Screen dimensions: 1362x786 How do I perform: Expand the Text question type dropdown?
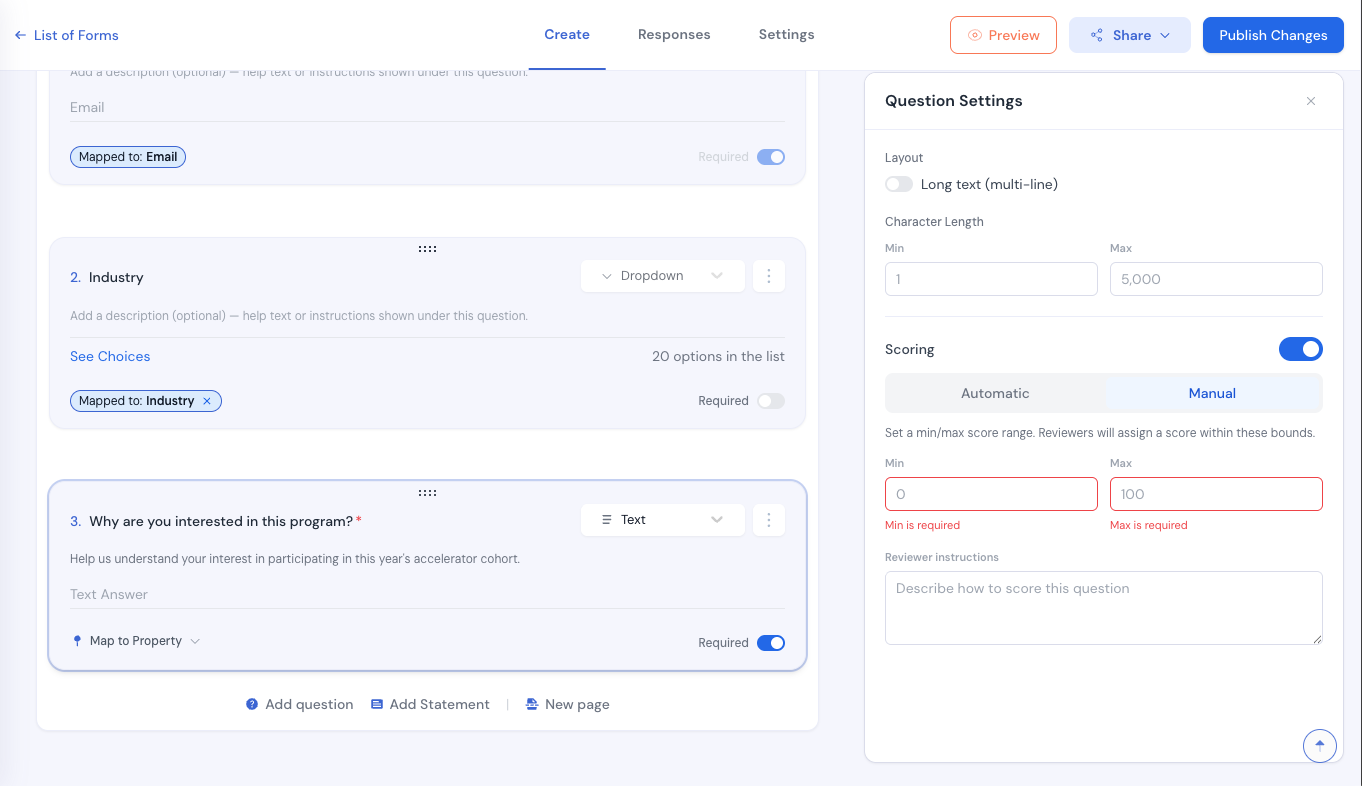click(x=662, y=520)
